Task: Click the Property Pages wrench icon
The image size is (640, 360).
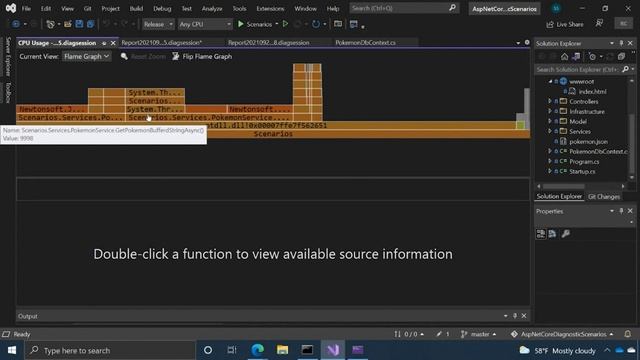Action: [566, 234]
